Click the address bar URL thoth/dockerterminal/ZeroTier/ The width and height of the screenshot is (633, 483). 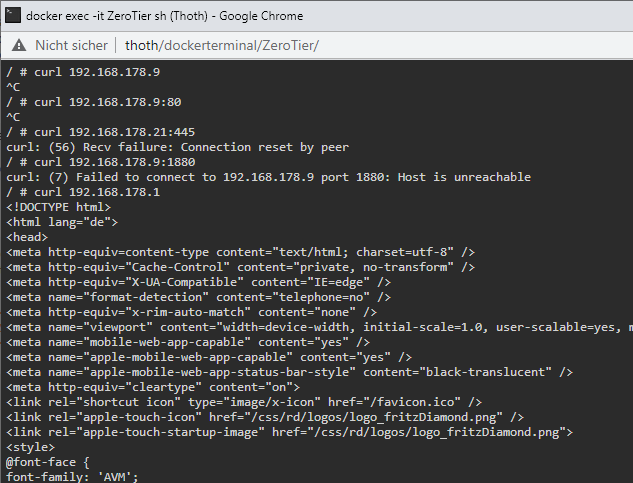(222, 45)
